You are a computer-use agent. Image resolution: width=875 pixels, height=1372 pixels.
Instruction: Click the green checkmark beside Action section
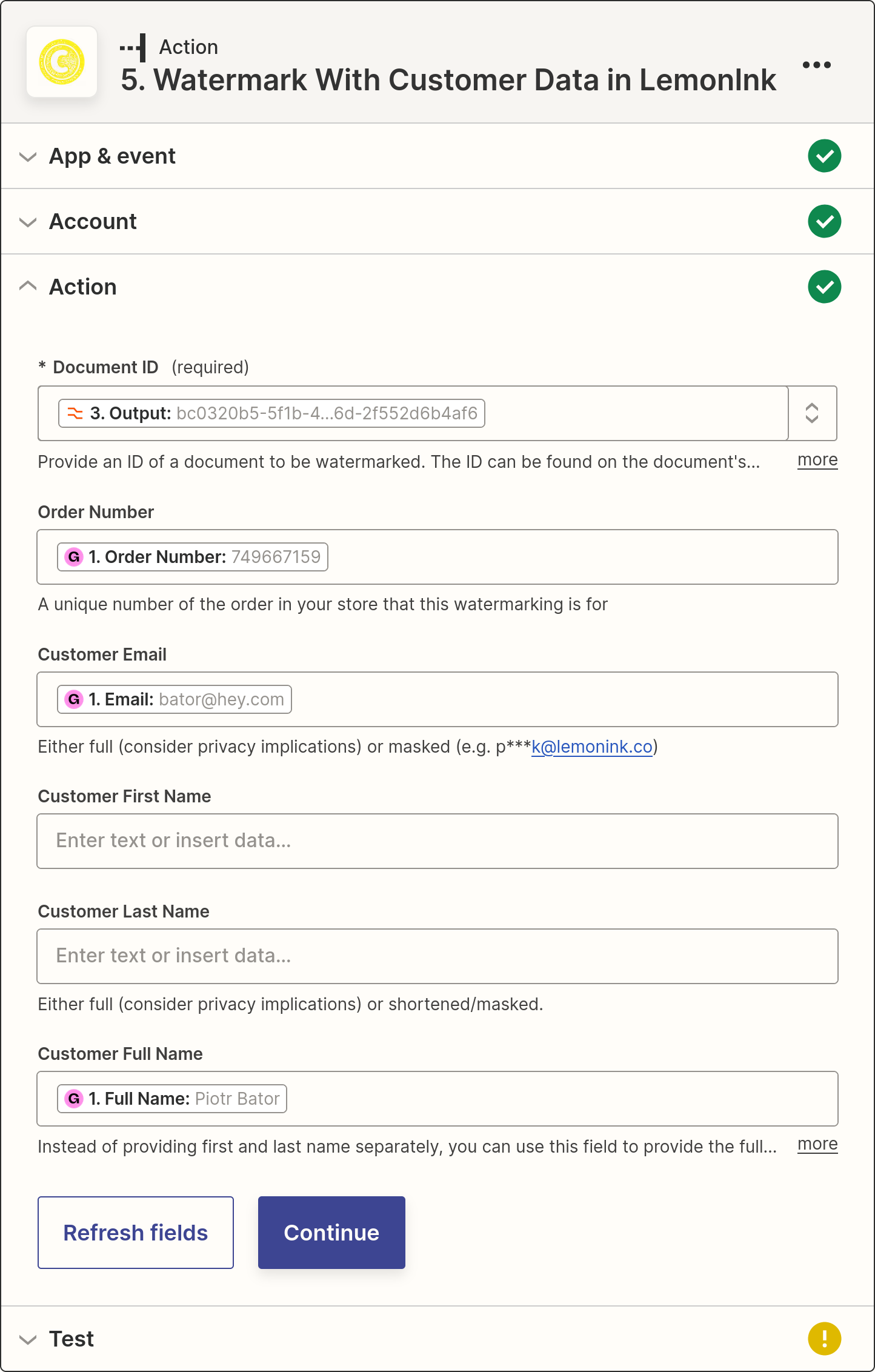(824, 287)
